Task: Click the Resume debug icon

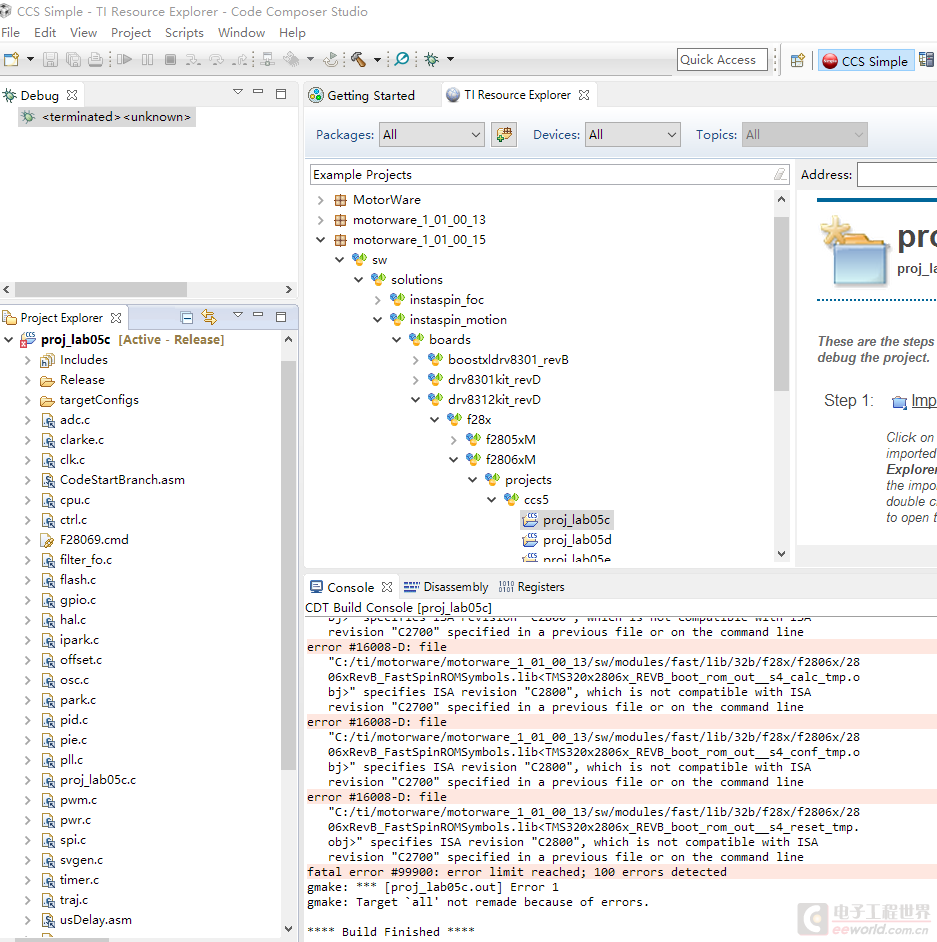Action: click(x=124, y=59)
